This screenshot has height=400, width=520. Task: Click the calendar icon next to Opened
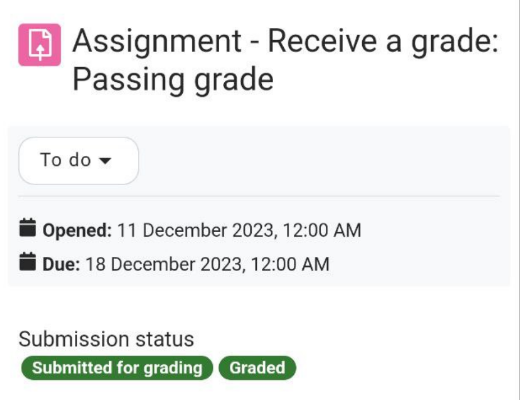coord(28,228)
